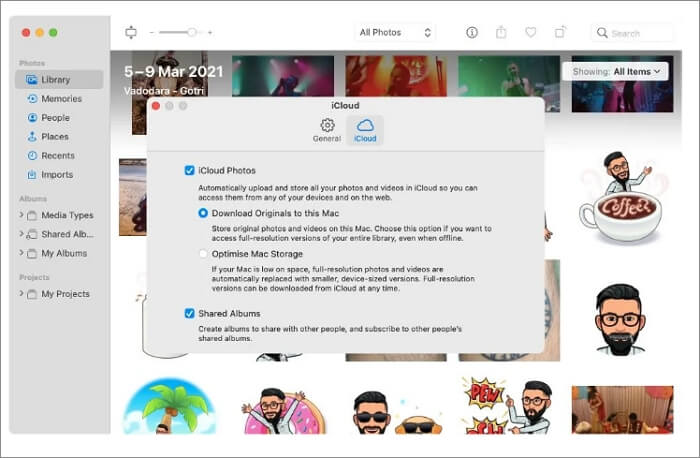Image resolution: width=700 pixels, height=458 pixels.
Task: Select Download Originals to this Mac
Action: coord(203,213)
